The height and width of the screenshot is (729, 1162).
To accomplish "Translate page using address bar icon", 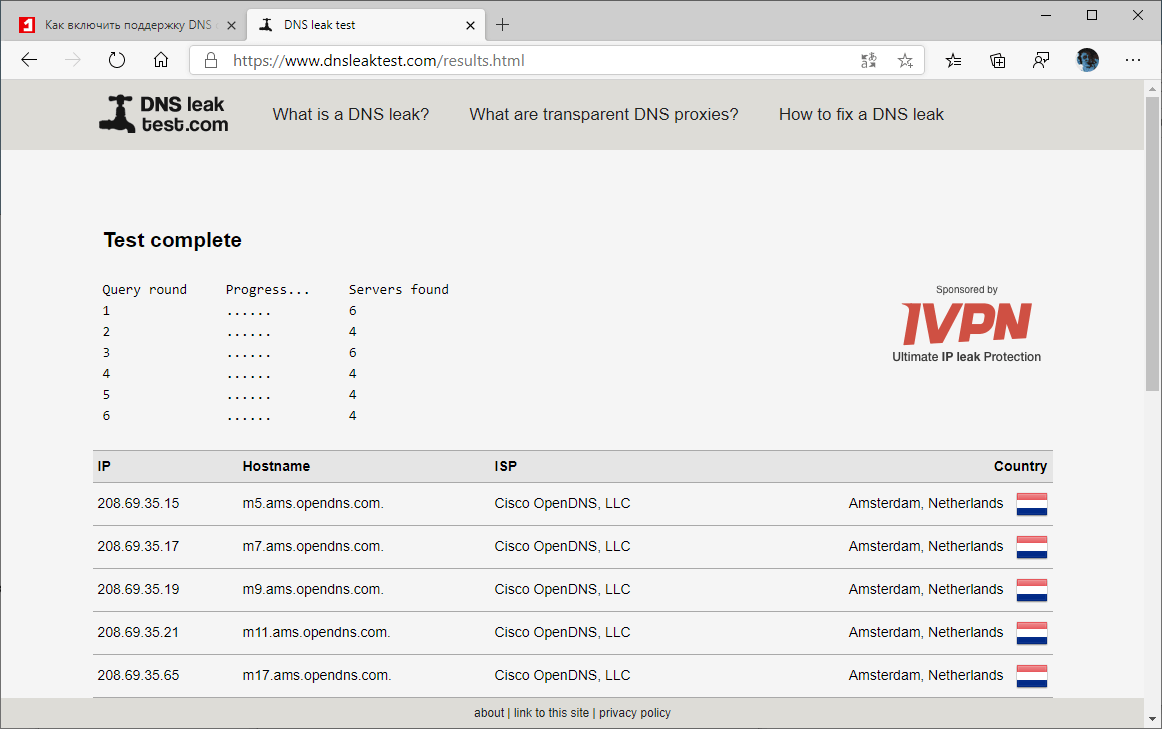I will (869, 61).
